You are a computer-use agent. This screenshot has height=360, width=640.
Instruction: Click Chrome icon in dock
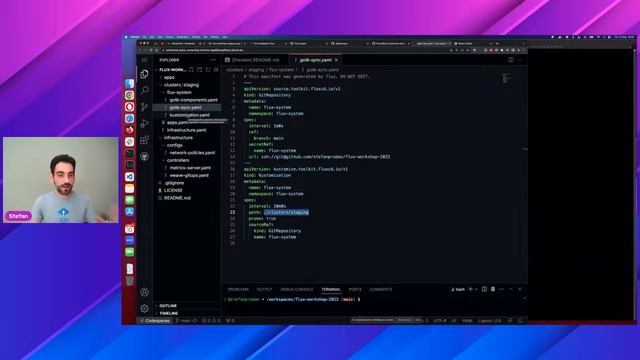(129, 95)
